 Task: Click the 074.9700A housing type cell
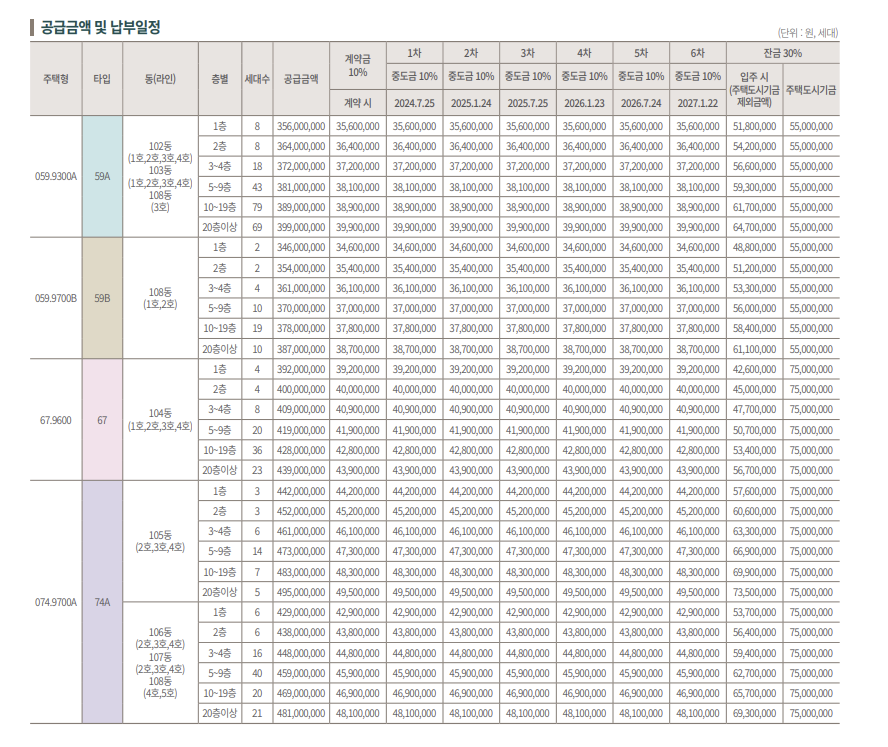[x=56, y=602]
